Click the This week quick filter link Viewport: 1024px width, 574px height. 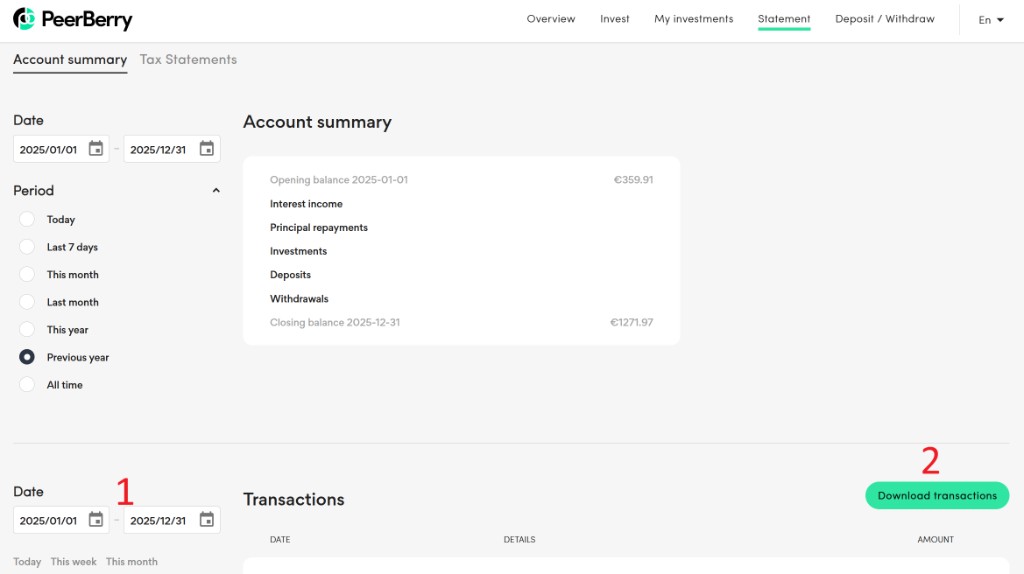tap(74, 562)
